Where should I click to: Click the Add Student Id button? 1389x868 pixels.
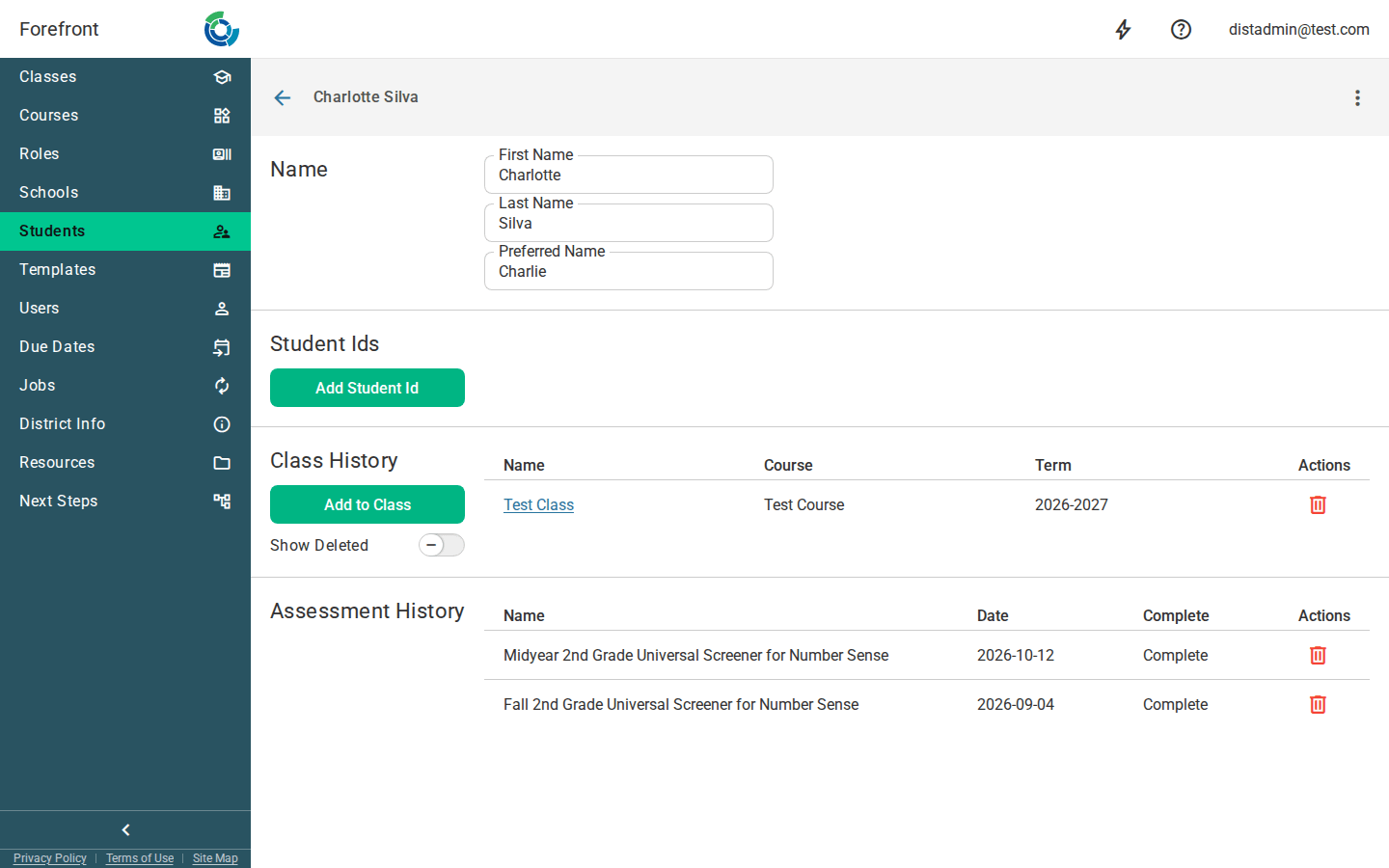pos(368,388)
